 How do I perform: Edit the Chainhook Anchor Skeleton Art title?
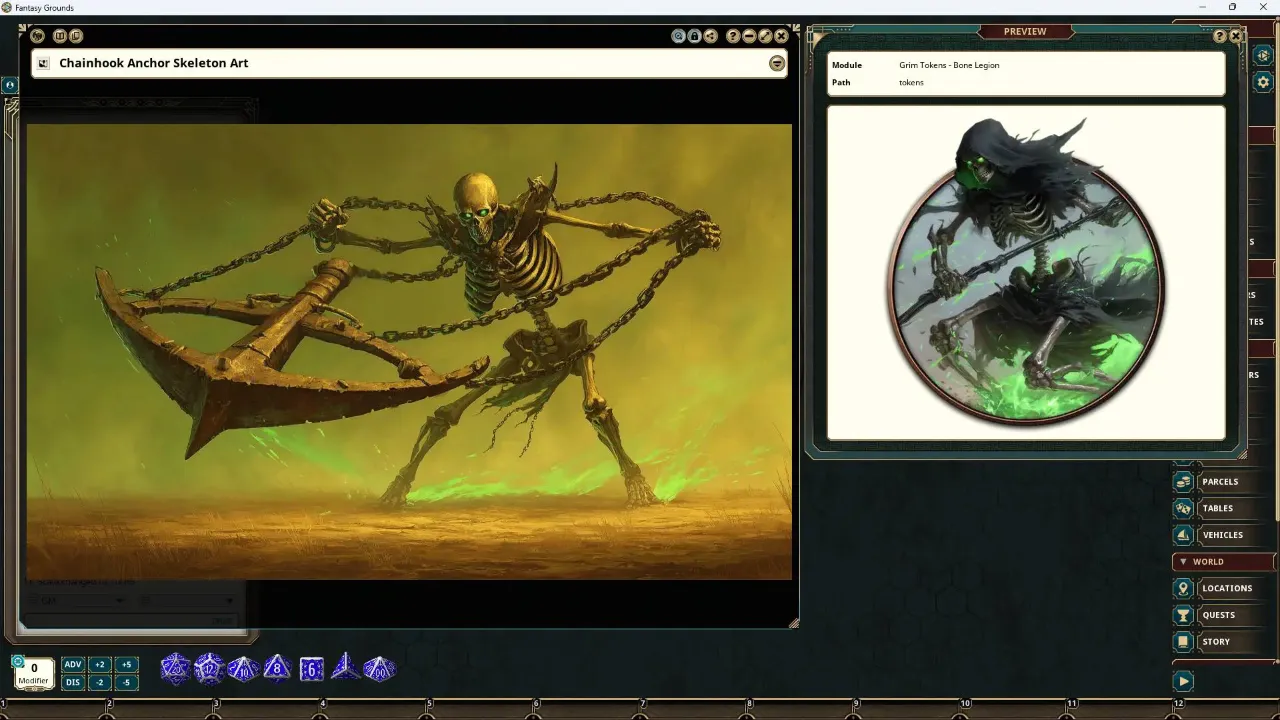pos(153,63)
